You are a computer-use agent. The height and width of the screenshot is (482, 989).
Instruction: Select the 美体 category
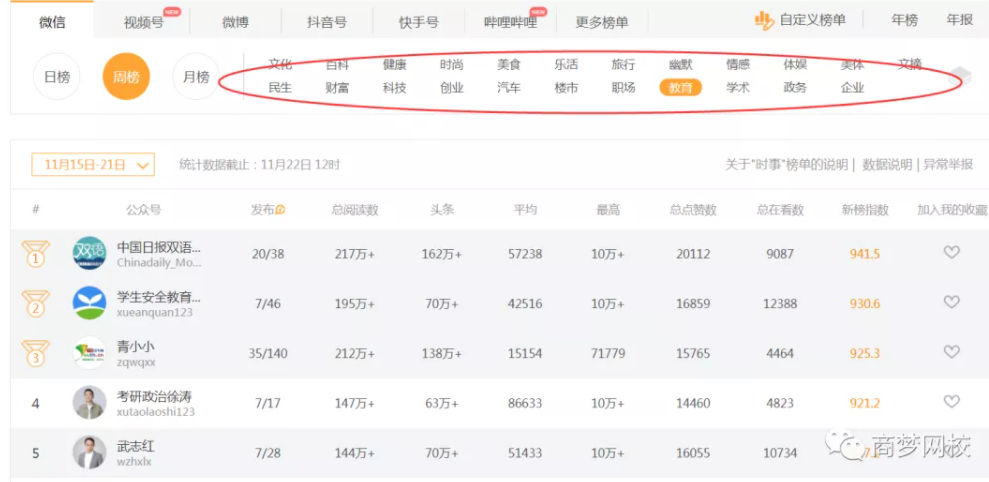coord(852,64)
